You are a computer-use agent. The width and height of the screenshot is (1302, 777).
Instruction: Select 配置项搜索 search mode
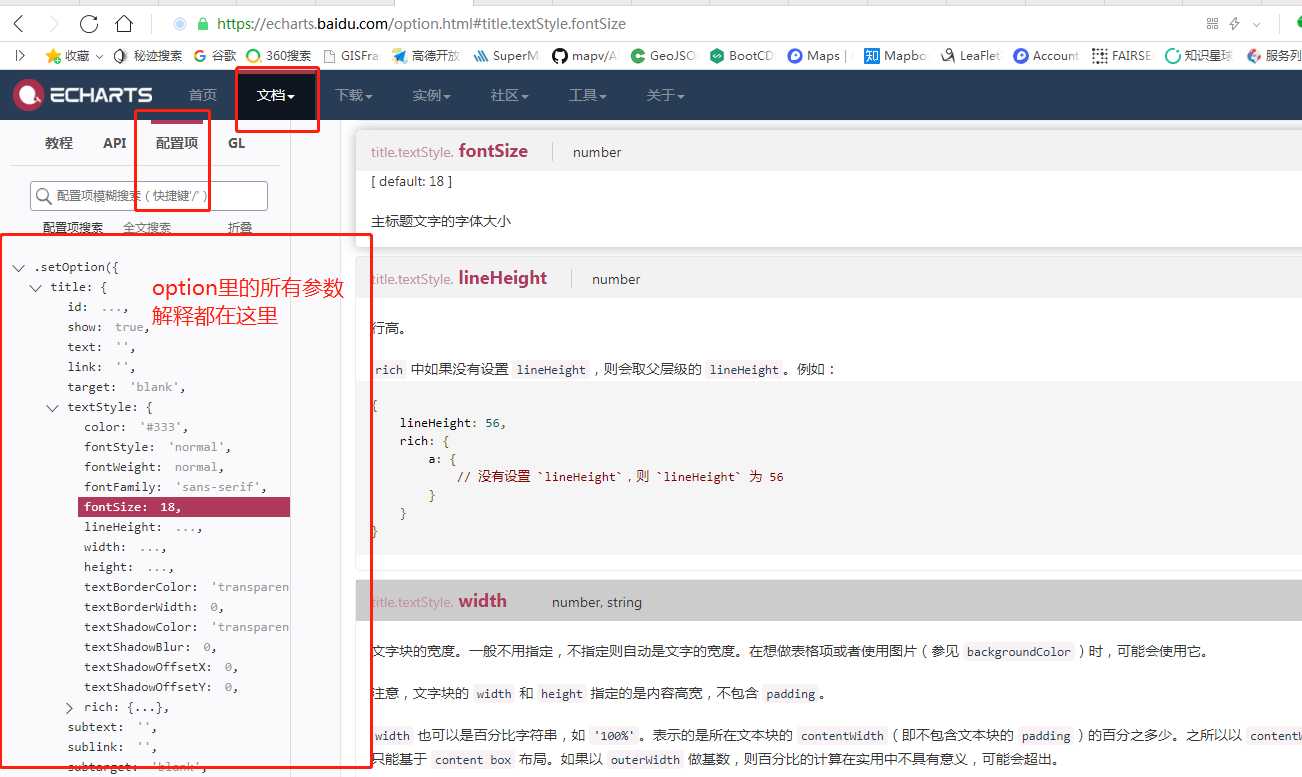(x=73, y=227)
